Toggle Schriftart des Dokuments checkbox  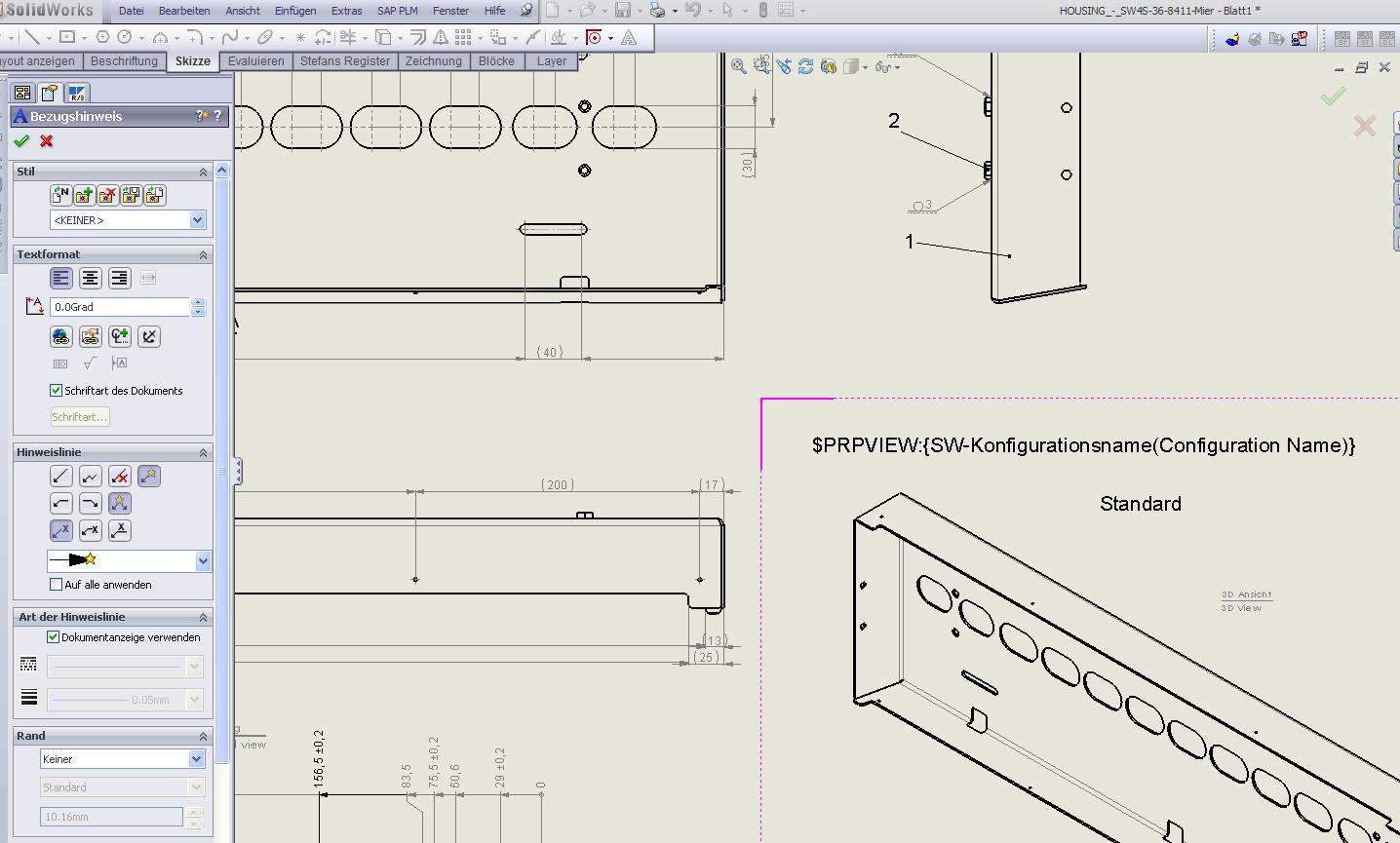tap(56, 390)
